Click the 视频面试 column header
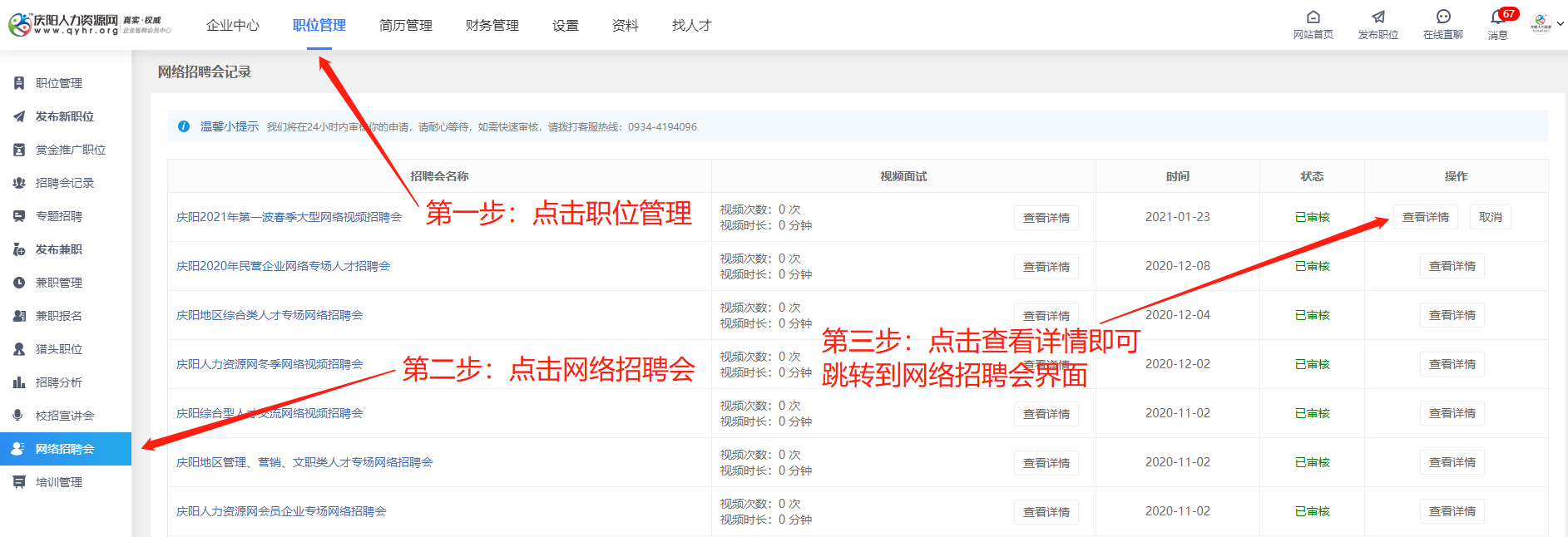 tap(903, 176)
